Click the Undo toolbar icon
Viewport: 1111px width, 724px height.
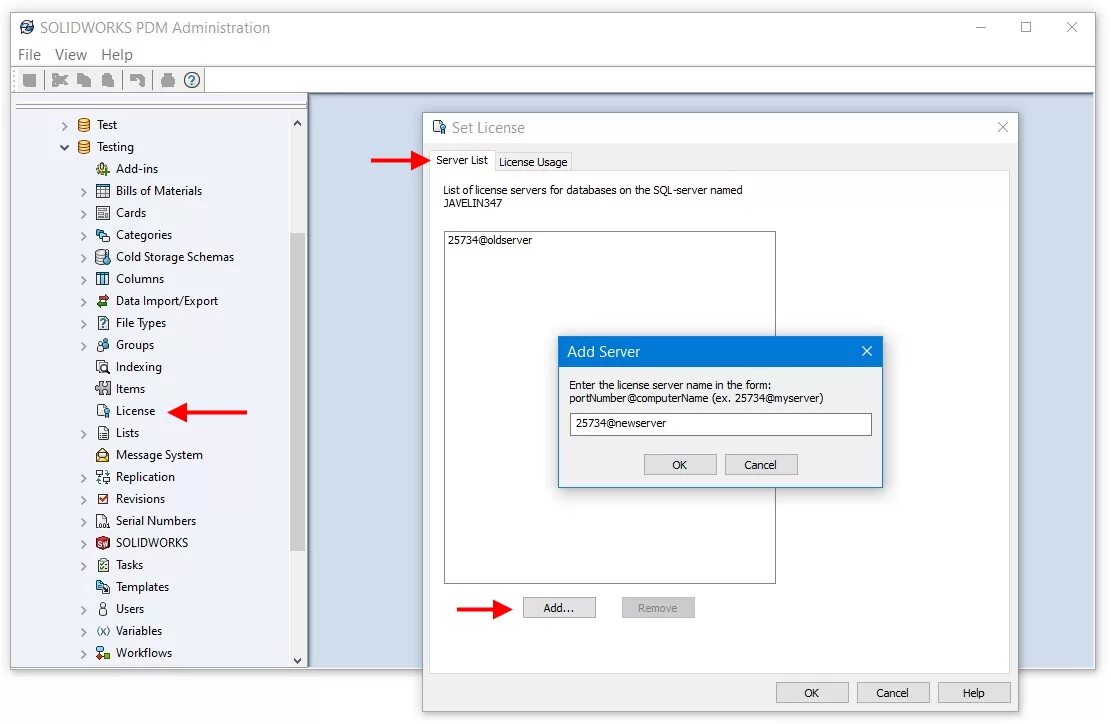pos(137,80)
